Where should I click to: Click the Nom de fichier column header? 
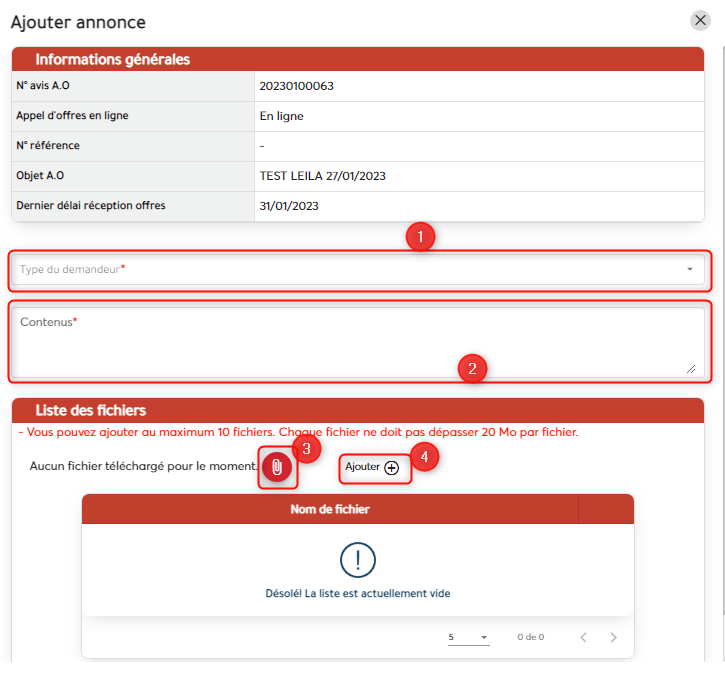coord(330,509)
